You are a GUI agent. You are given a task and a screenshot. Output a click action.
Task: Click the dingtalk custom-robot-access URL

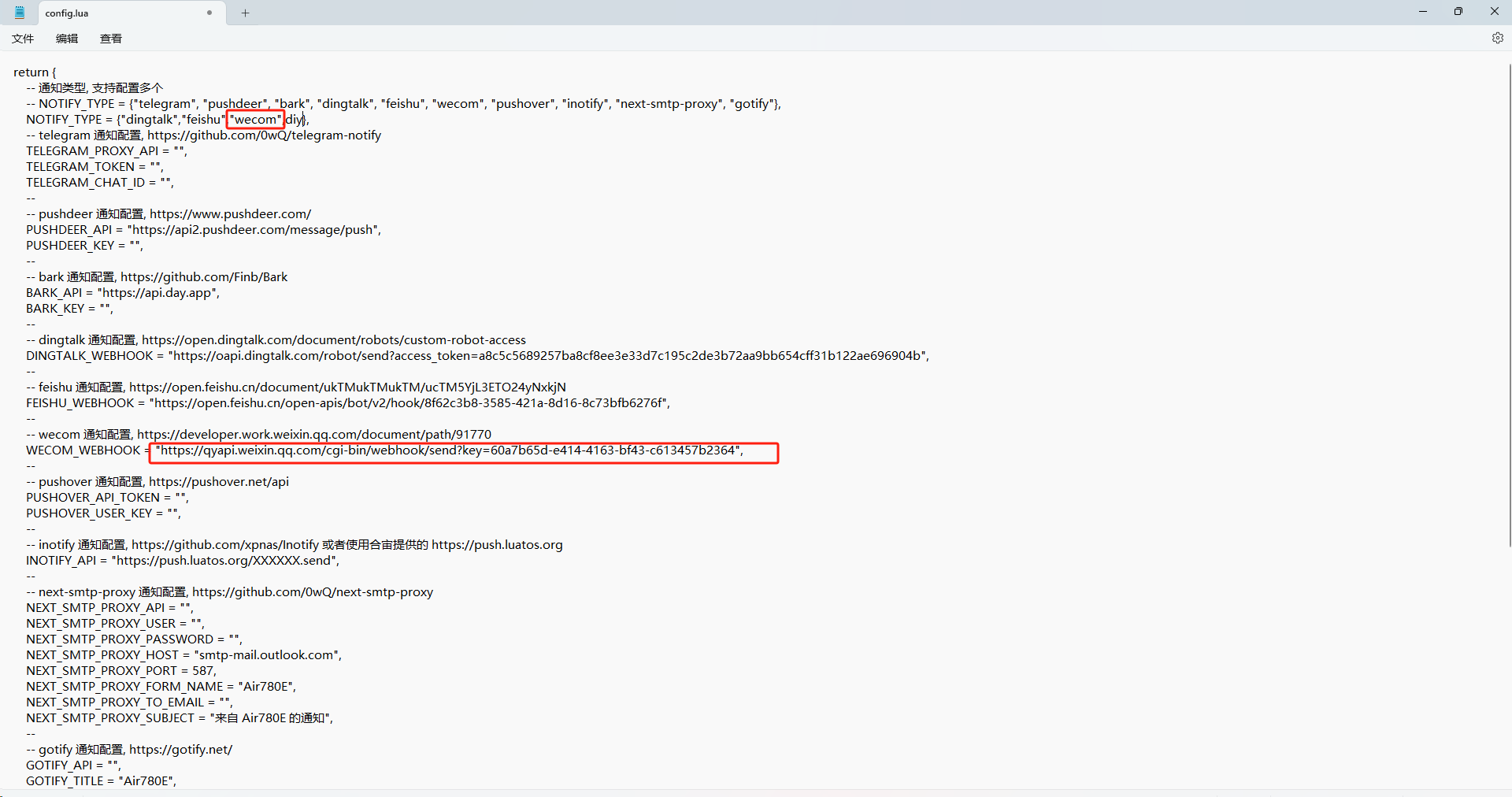(x=334, y=340)
